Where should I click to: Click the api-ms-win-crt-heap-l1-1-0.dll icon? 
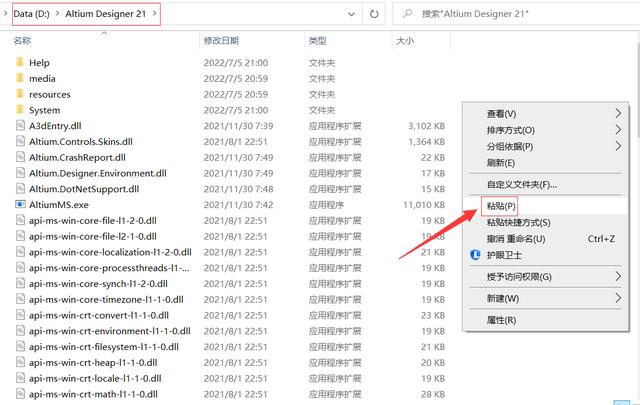20,363
